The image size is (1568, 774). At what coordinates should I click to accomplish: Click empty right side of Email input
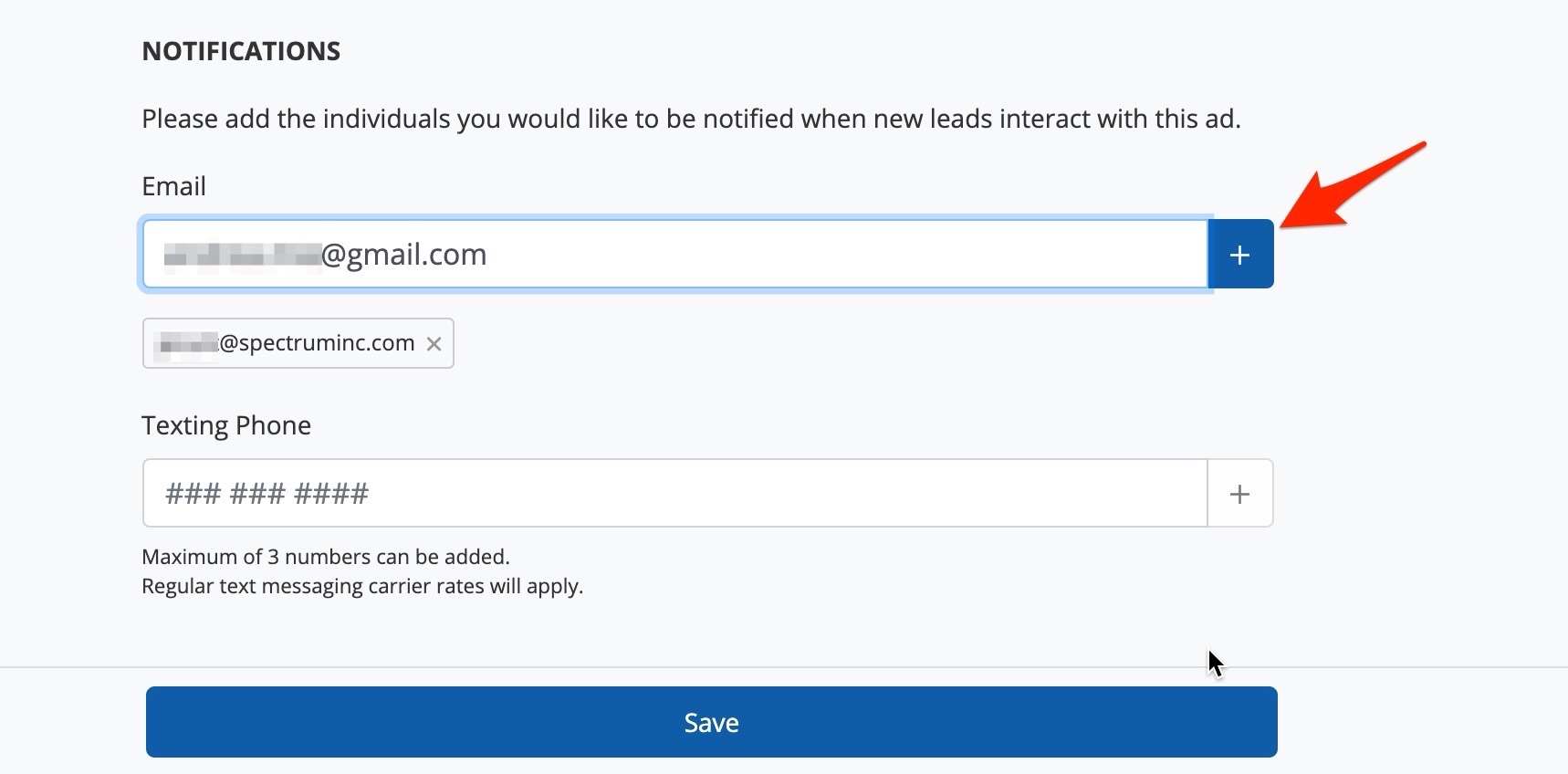coord(1004,255)
